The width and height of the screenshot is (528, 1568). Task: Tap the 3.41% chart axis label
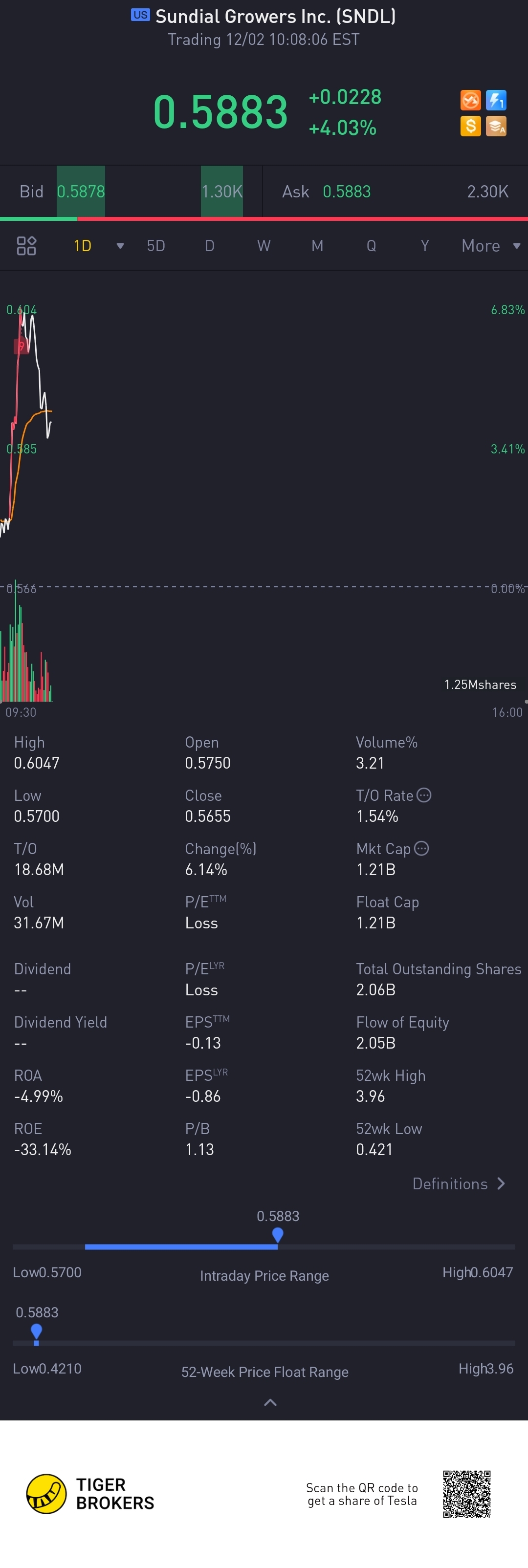coord(507,449)
